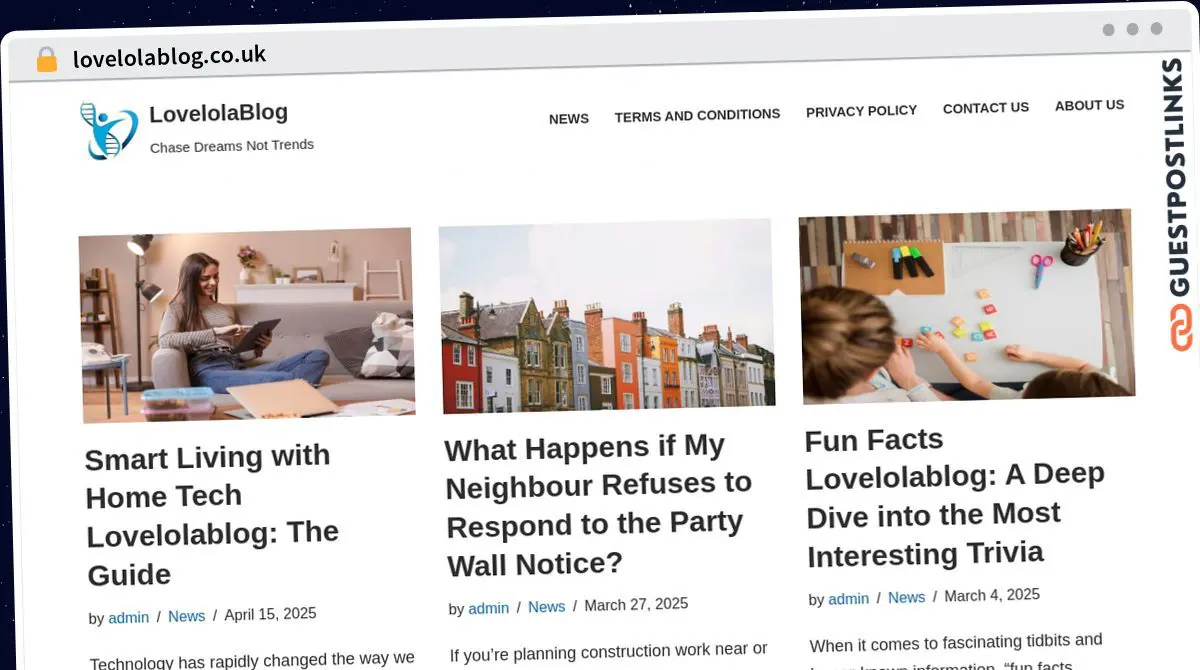Open the Smart Living with Home Tech article

(212, 516)
